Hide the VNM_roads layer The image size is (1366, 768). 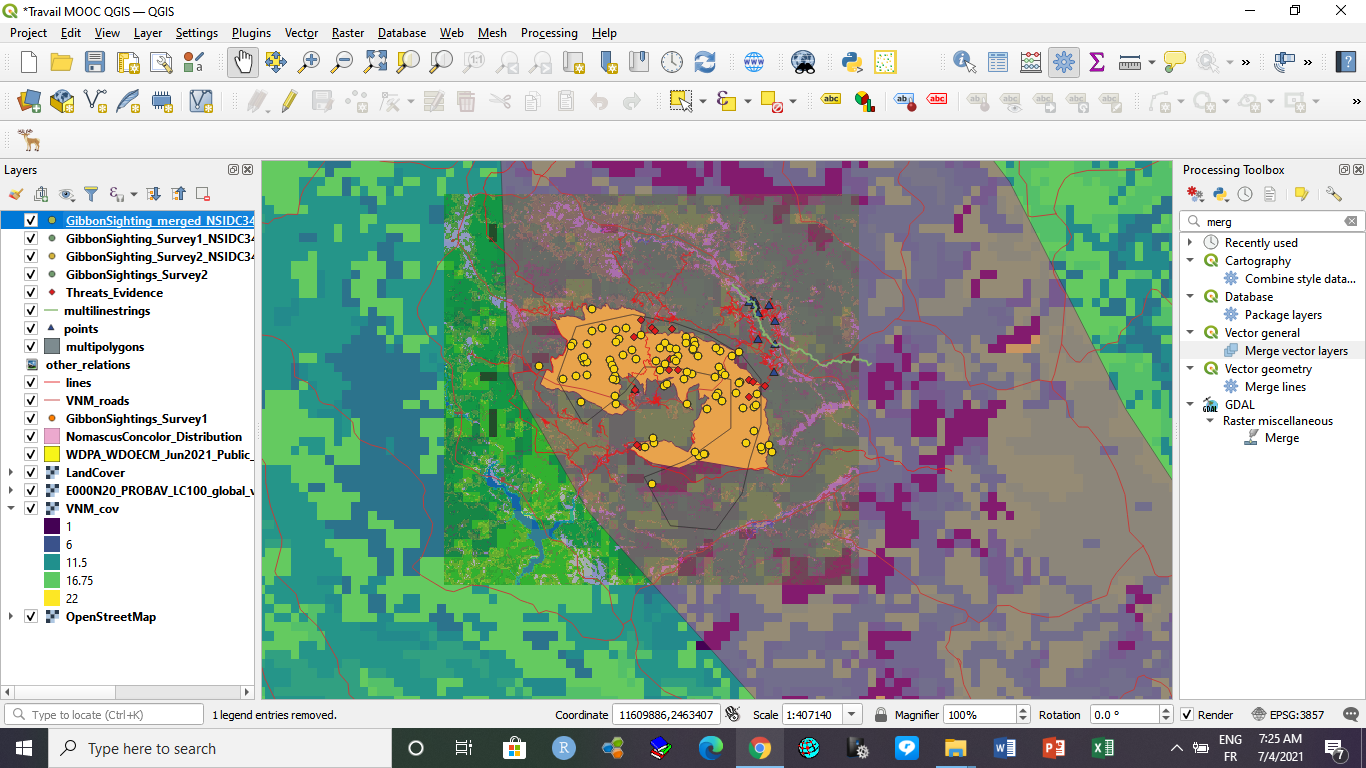click(x=31, y=401)
